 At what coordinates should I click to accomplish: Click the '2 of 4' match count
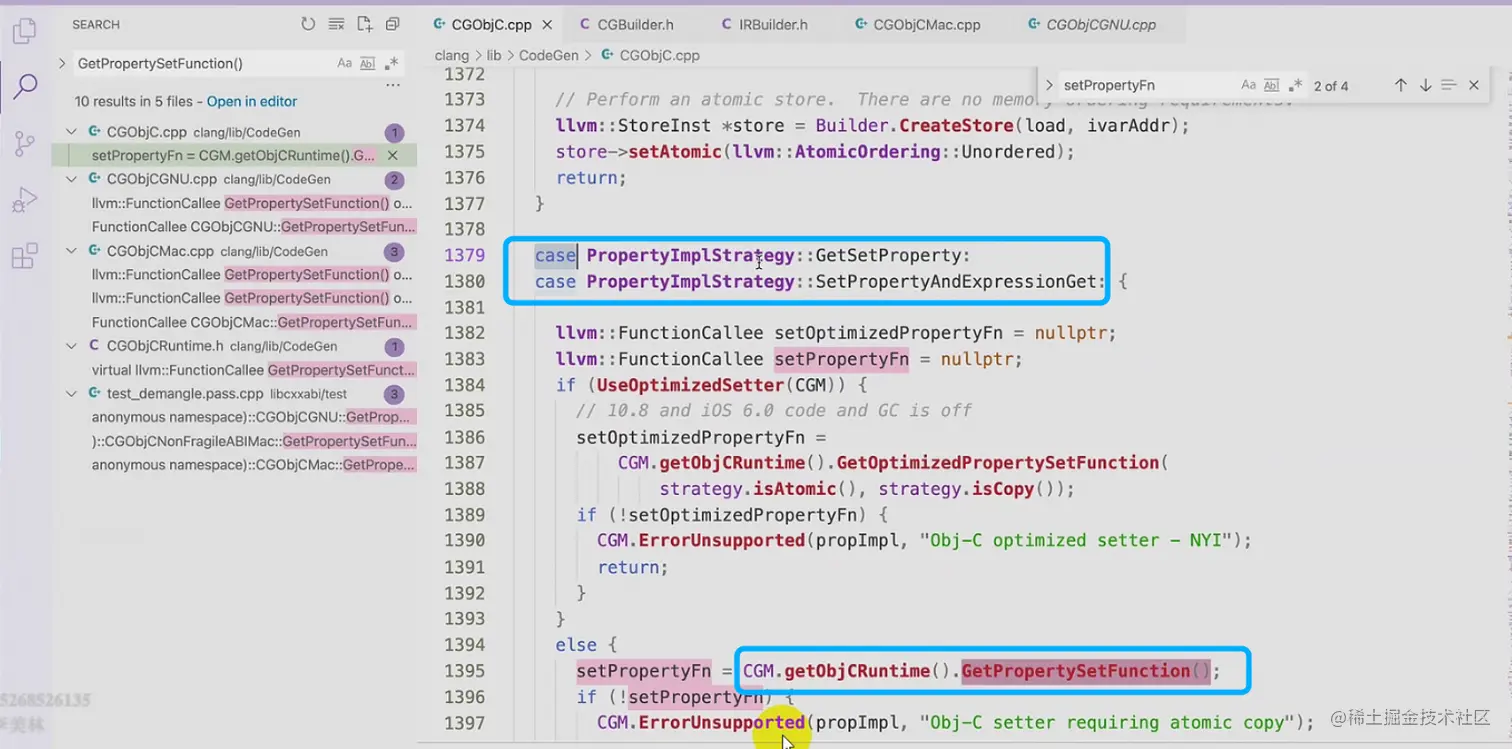(x=1331, y=86)
